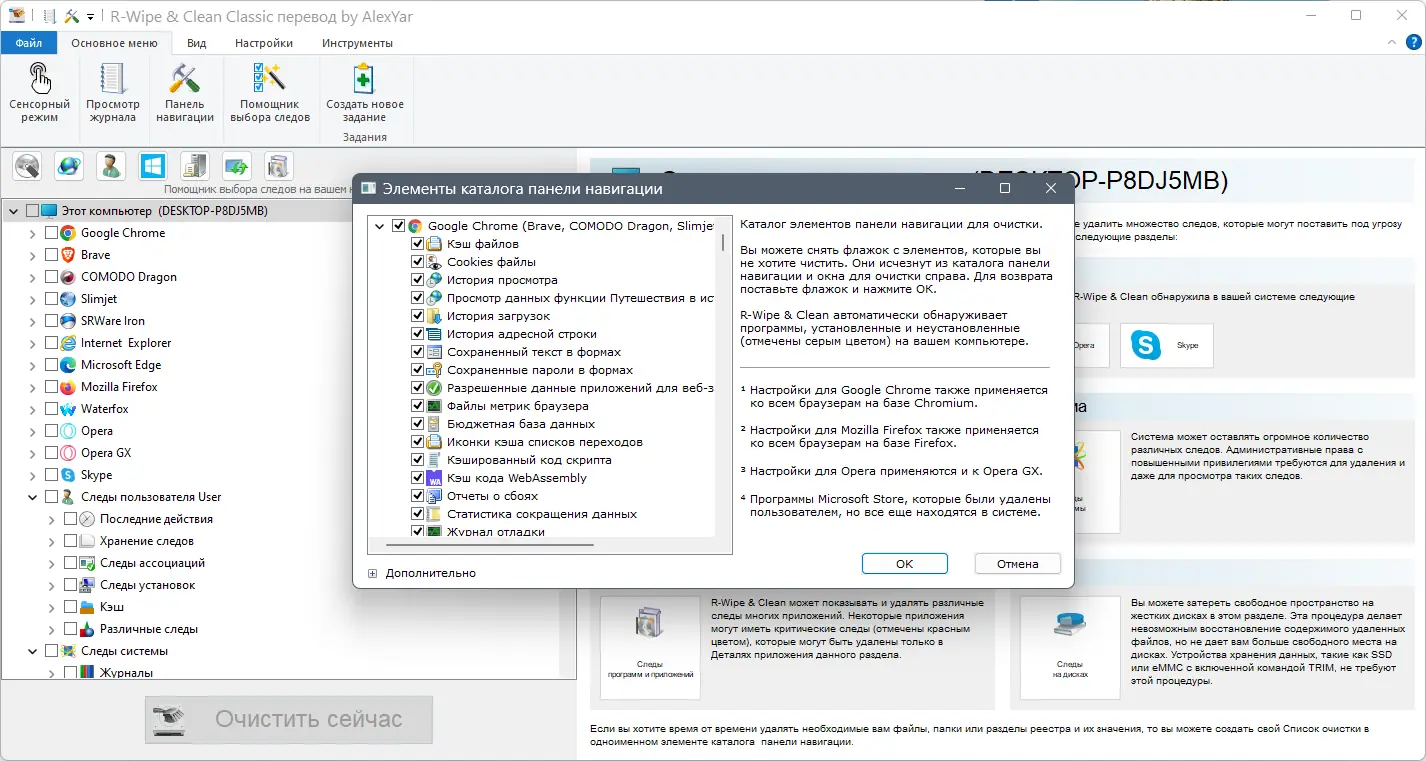1426x761 pixels.
Task: Click the Windows logo icon above the tree
Action: 153,165
